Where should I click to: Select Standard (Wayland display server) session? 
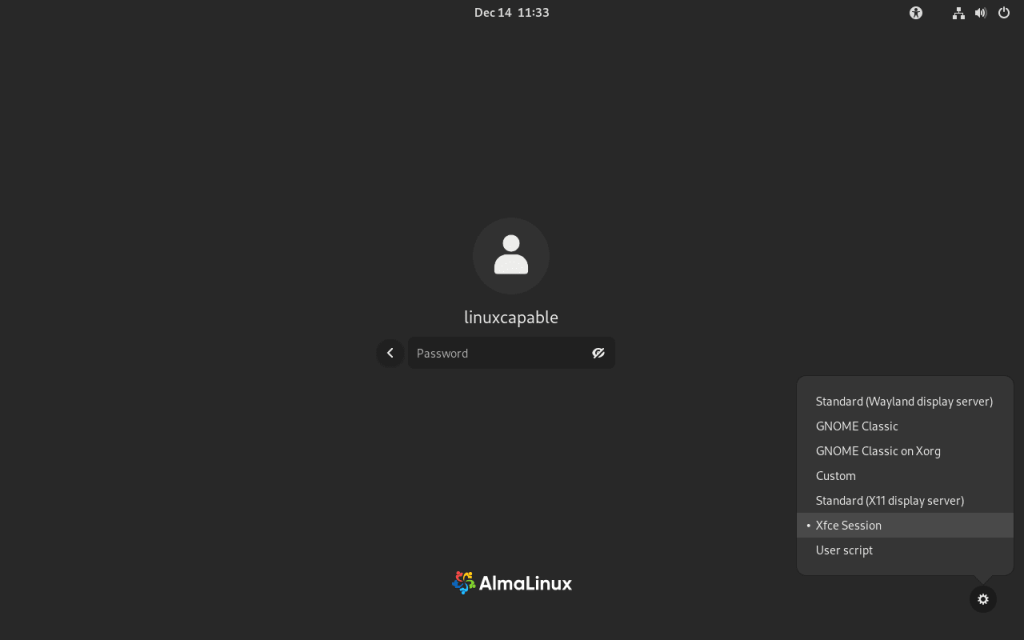[905, 402]
